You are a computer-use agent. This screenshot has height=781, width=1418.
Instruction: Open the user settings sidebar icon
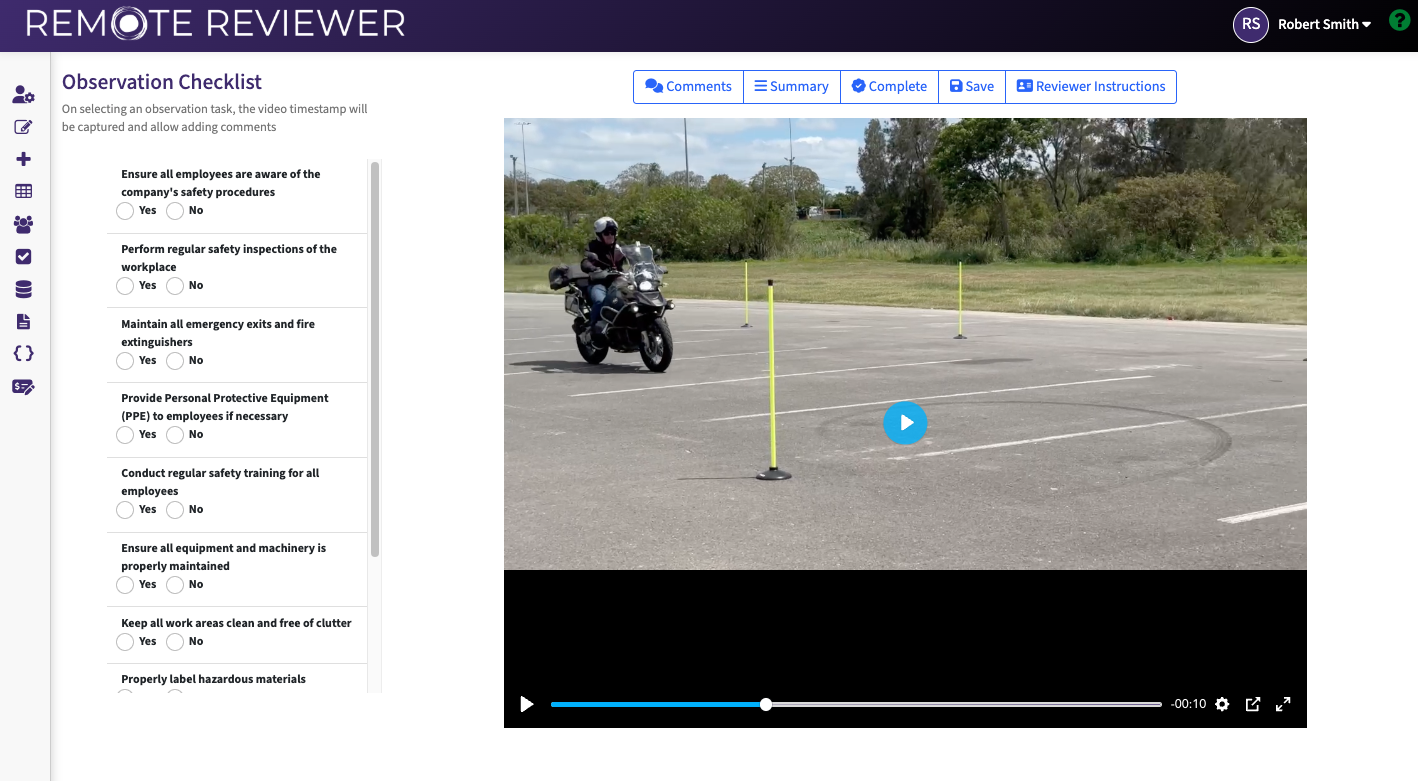(x=23, y=95)
